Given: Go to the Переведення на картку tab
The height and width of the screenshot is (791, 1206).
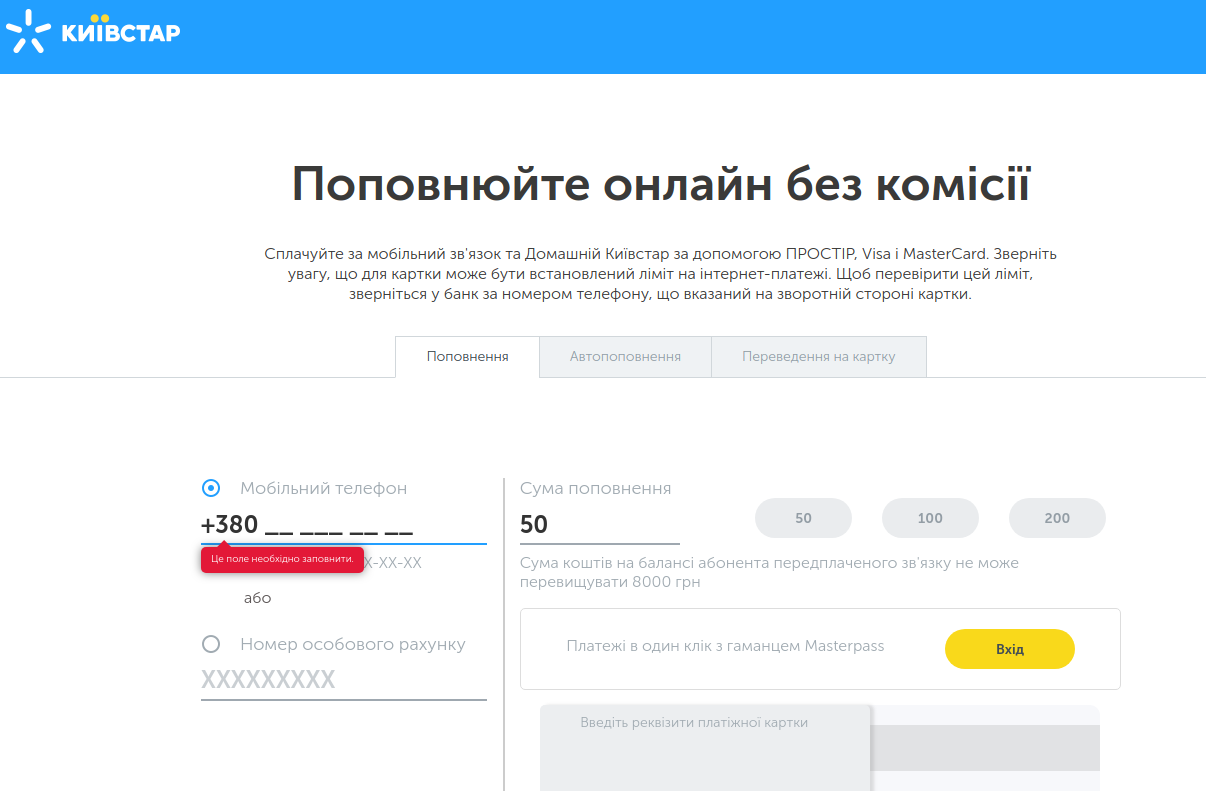Looking at the screenshot, I should (x=818, y=357).
